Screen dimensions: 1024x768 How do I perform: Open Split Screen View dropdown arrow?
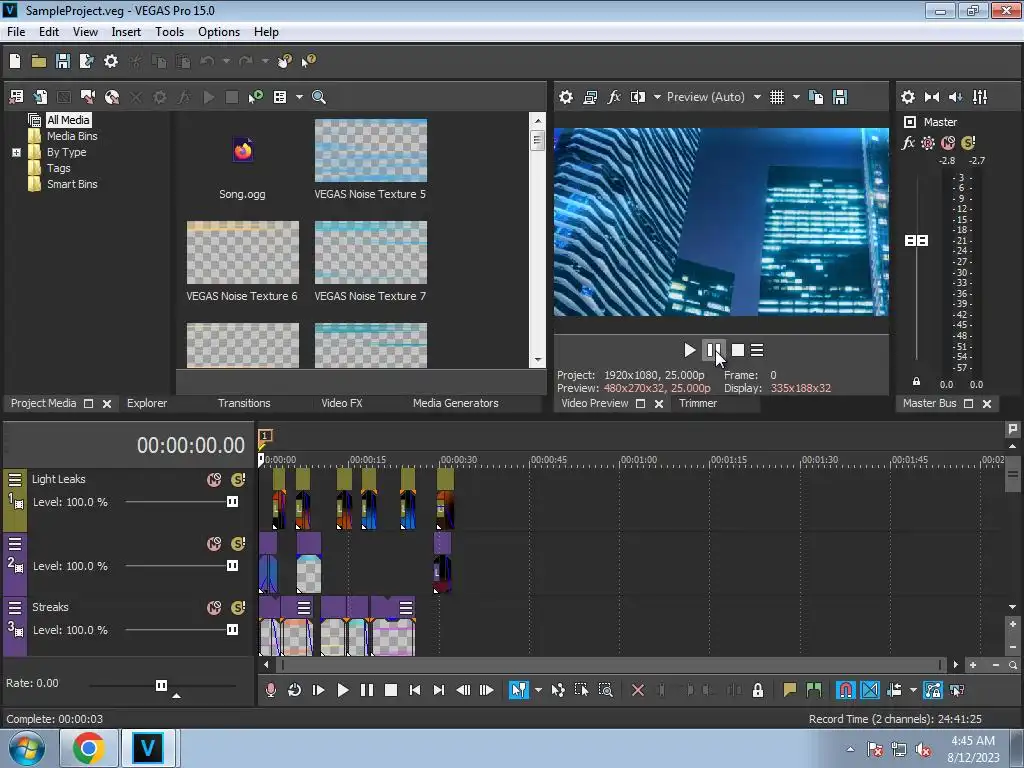[657, 97]
